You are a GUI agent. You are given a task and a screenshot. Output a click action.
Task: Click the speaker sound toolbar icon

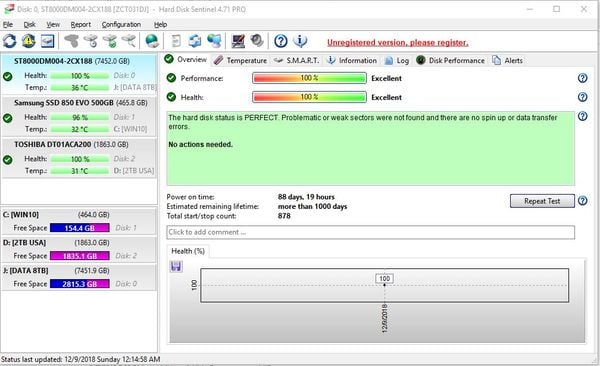pyautogui.click(x=257, y=41)
